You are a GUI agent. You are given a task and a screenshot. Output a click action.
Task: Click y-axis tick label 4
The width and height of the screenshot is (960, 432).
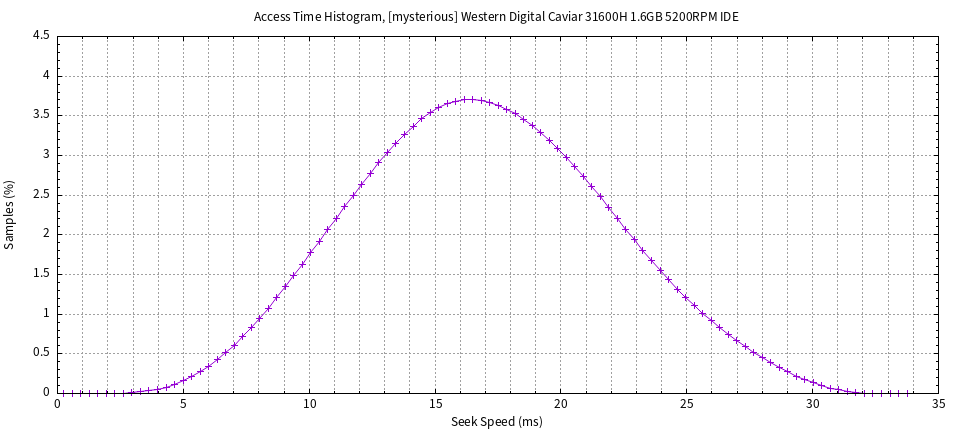point(46,76)
